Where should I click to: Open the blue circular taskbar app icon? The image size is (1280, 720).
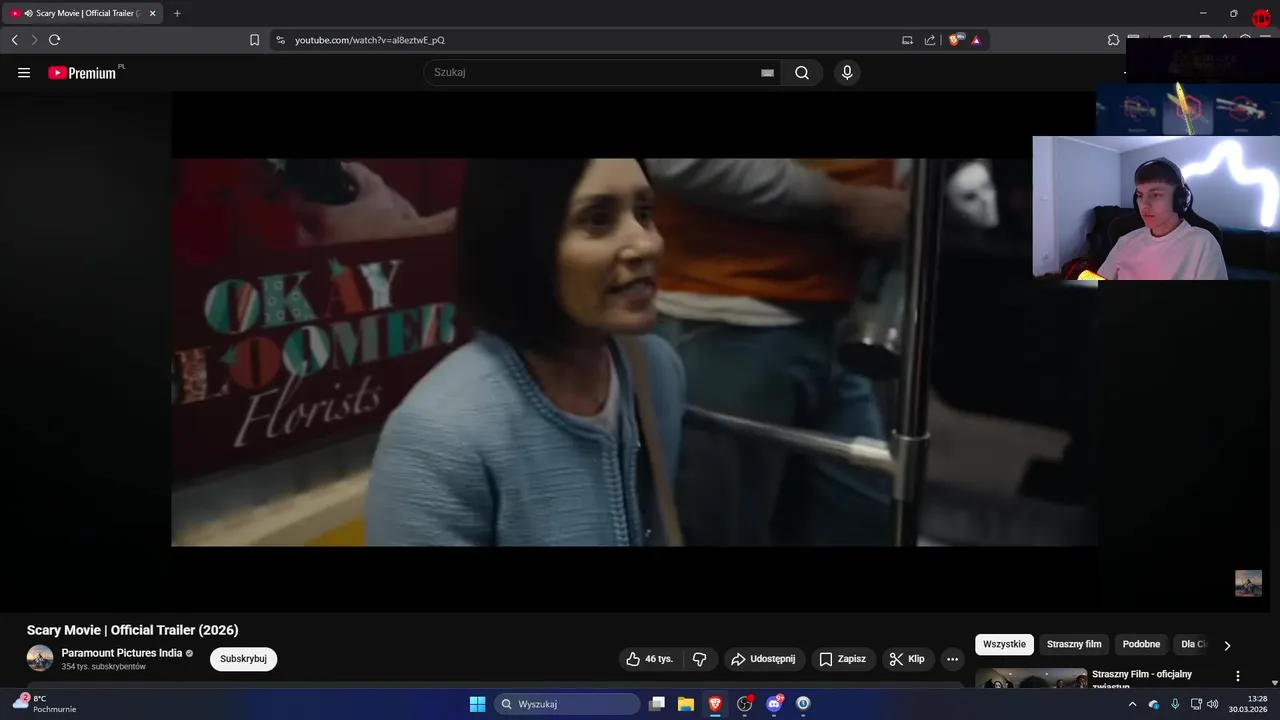803,704
